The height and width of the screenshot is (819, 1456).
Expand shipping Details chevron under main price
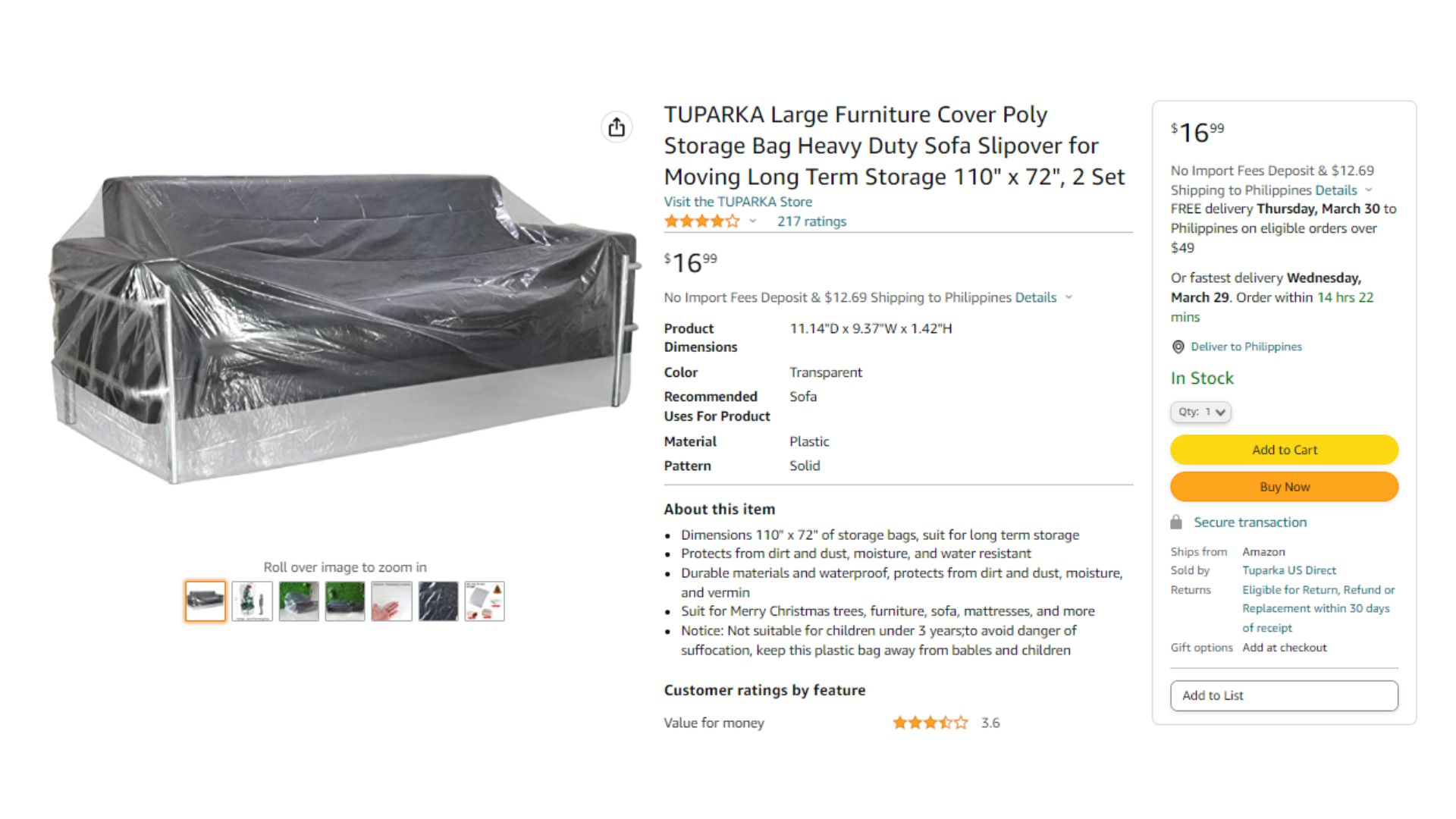click(1068, 297)
